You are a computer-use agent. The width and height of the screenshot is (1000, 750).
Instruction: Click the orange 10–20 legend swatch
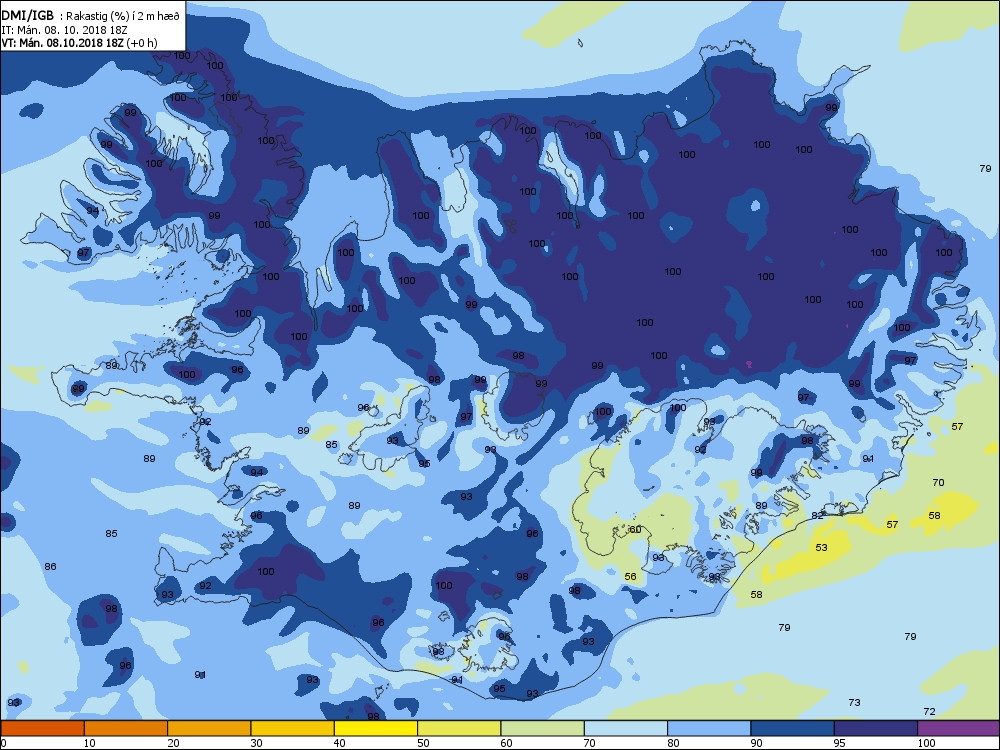click(126, 728)
